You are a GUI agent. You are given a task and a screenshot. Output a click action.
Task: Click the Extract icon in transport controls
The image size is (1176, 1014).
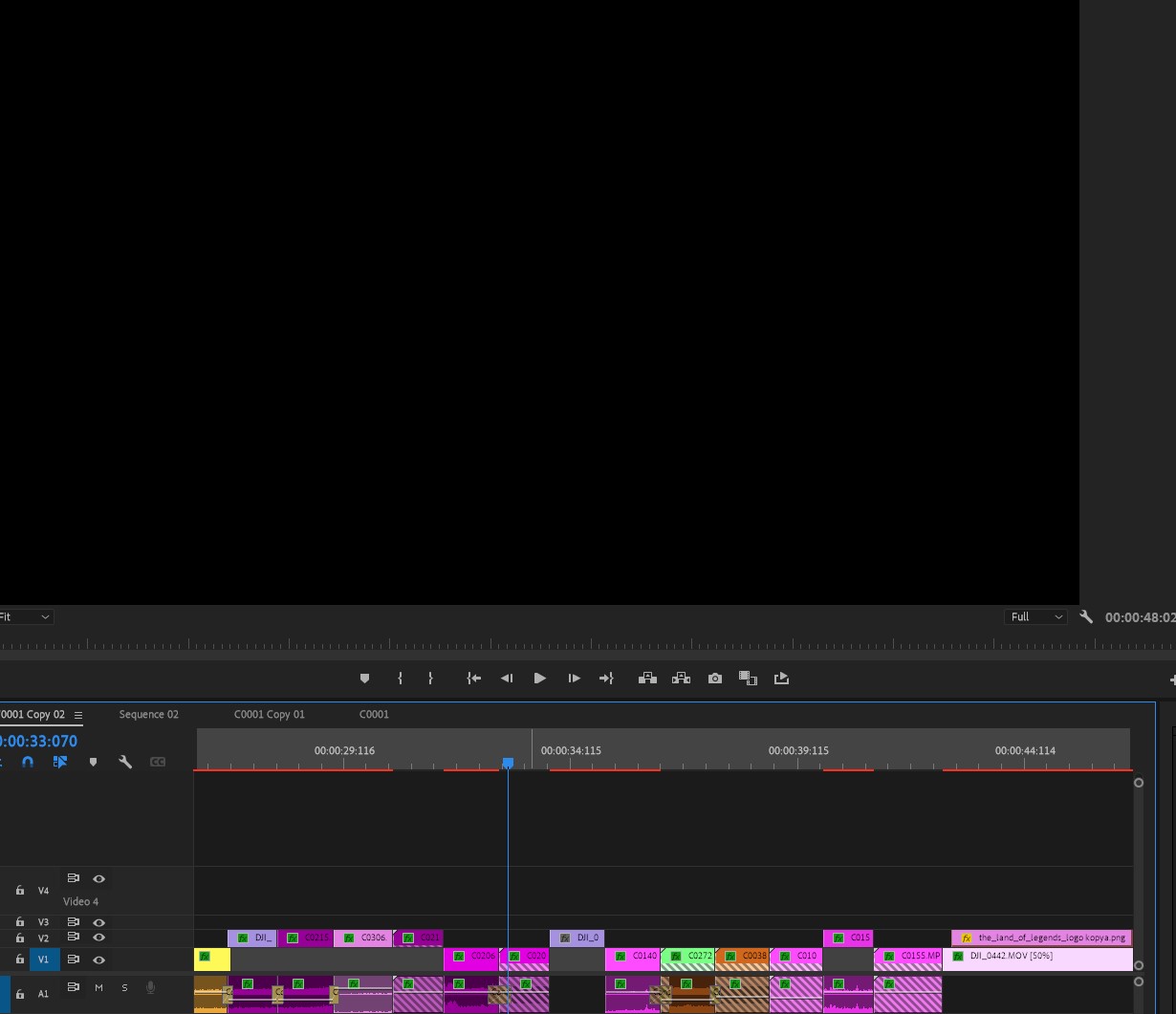pyautogui.click(x=682, y=678)
